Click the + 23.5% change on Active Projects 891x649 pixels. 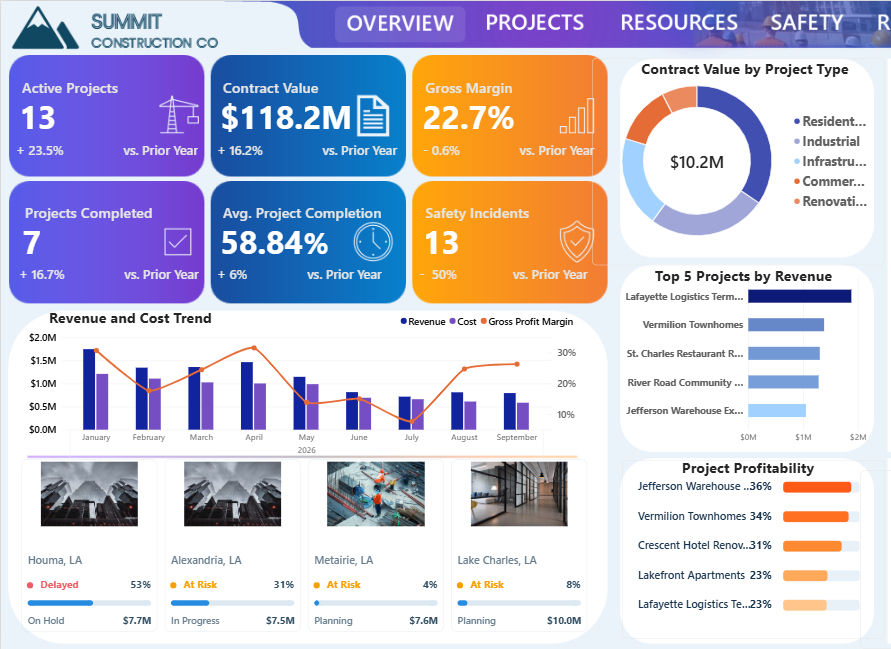[x=40, y=151]
